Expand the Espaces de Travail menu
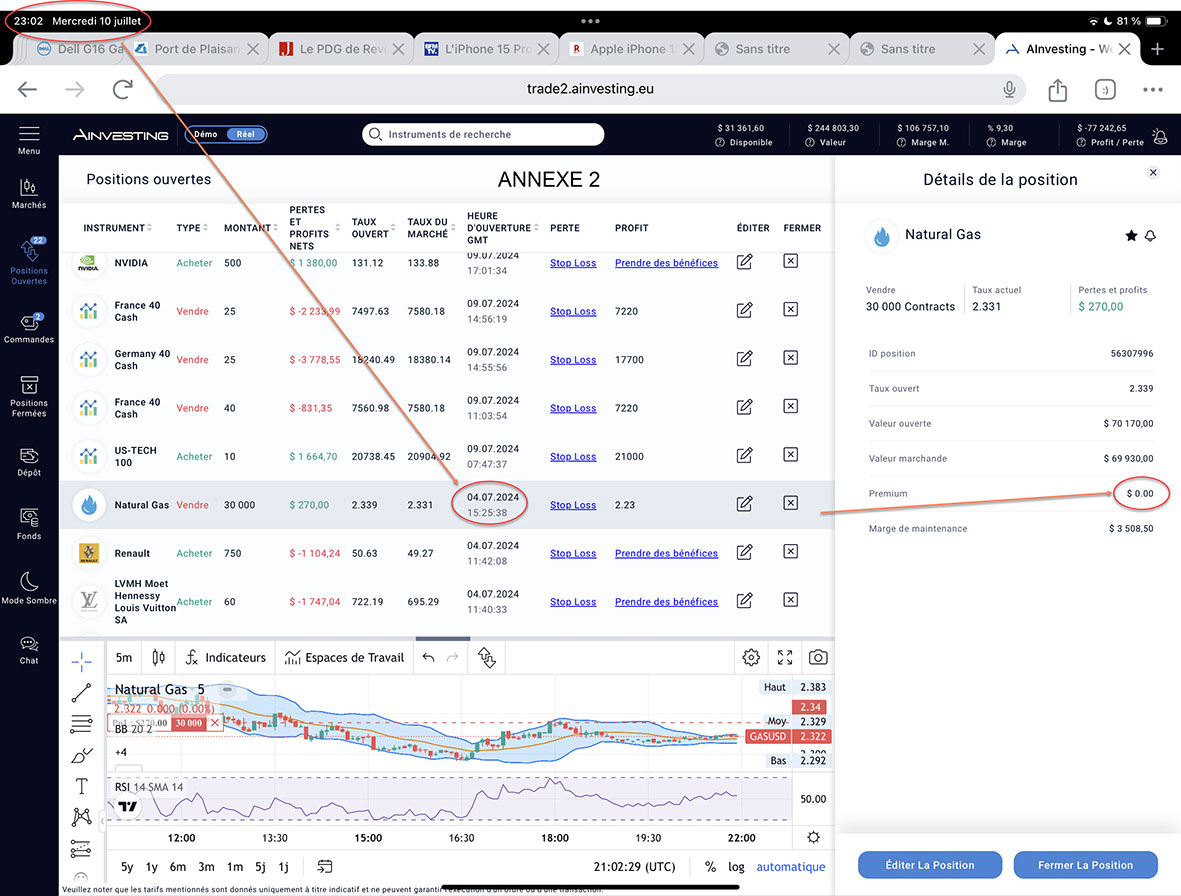The height and width of the screenshot is (896, 1181). point(344,657)
